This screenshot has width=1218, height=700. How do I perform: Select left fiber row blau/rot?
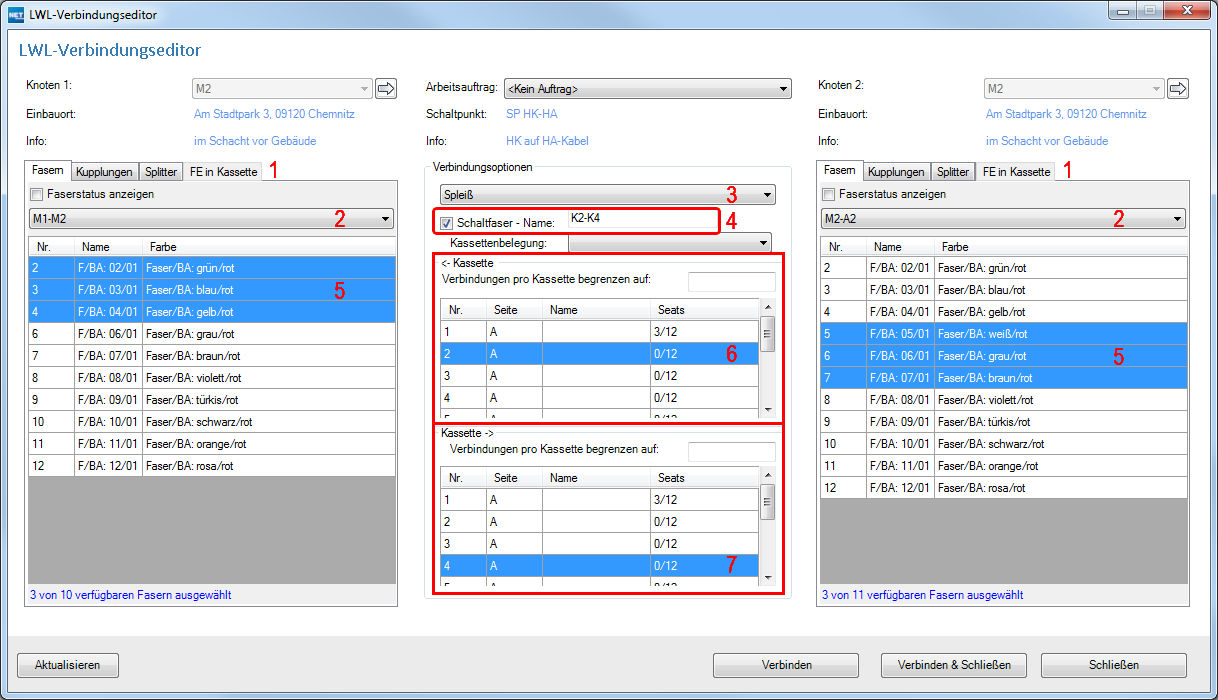[x=212, y=290]
